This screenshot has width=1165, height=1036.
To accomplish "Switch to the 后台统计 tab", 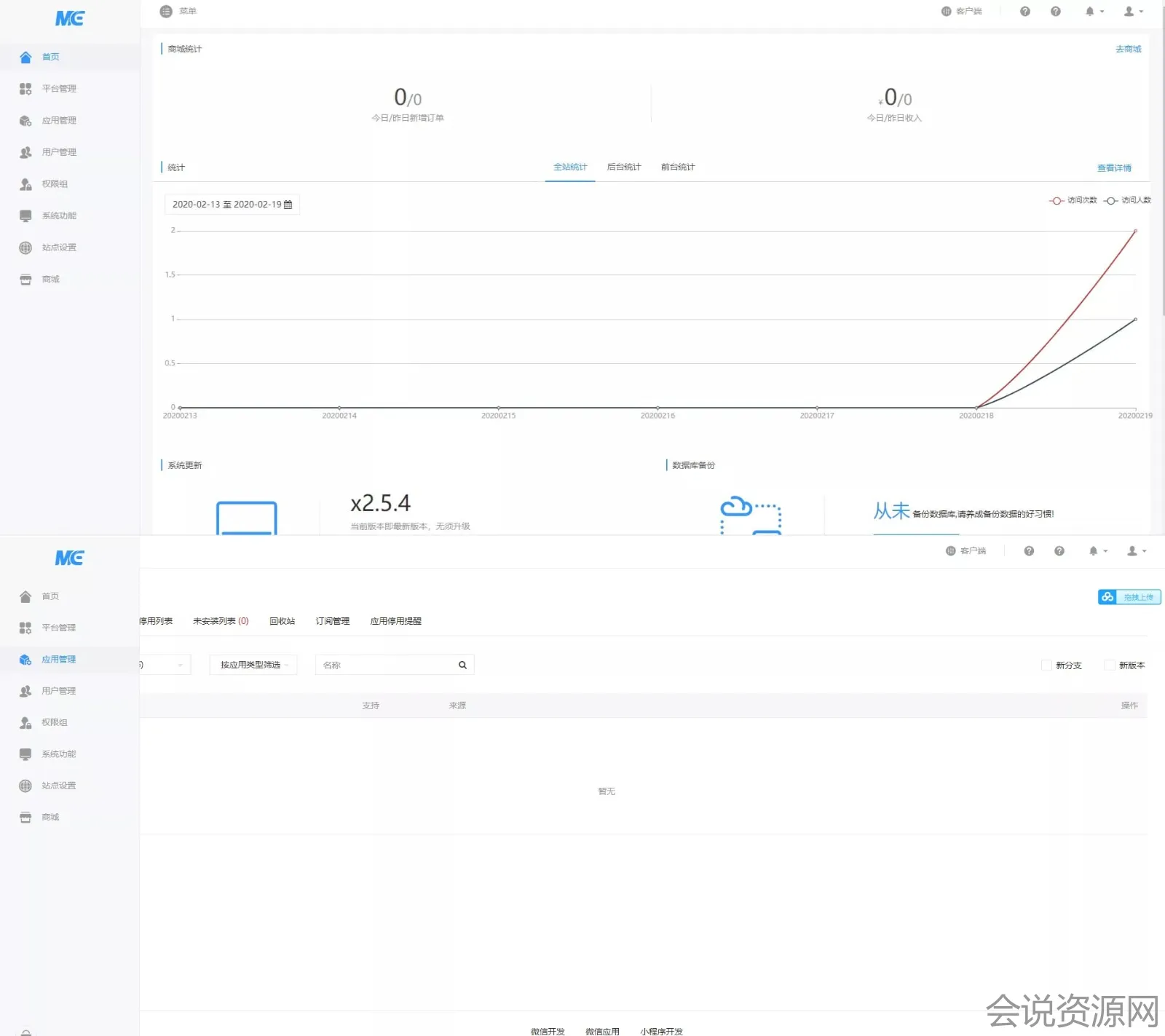I will (623, 167).
